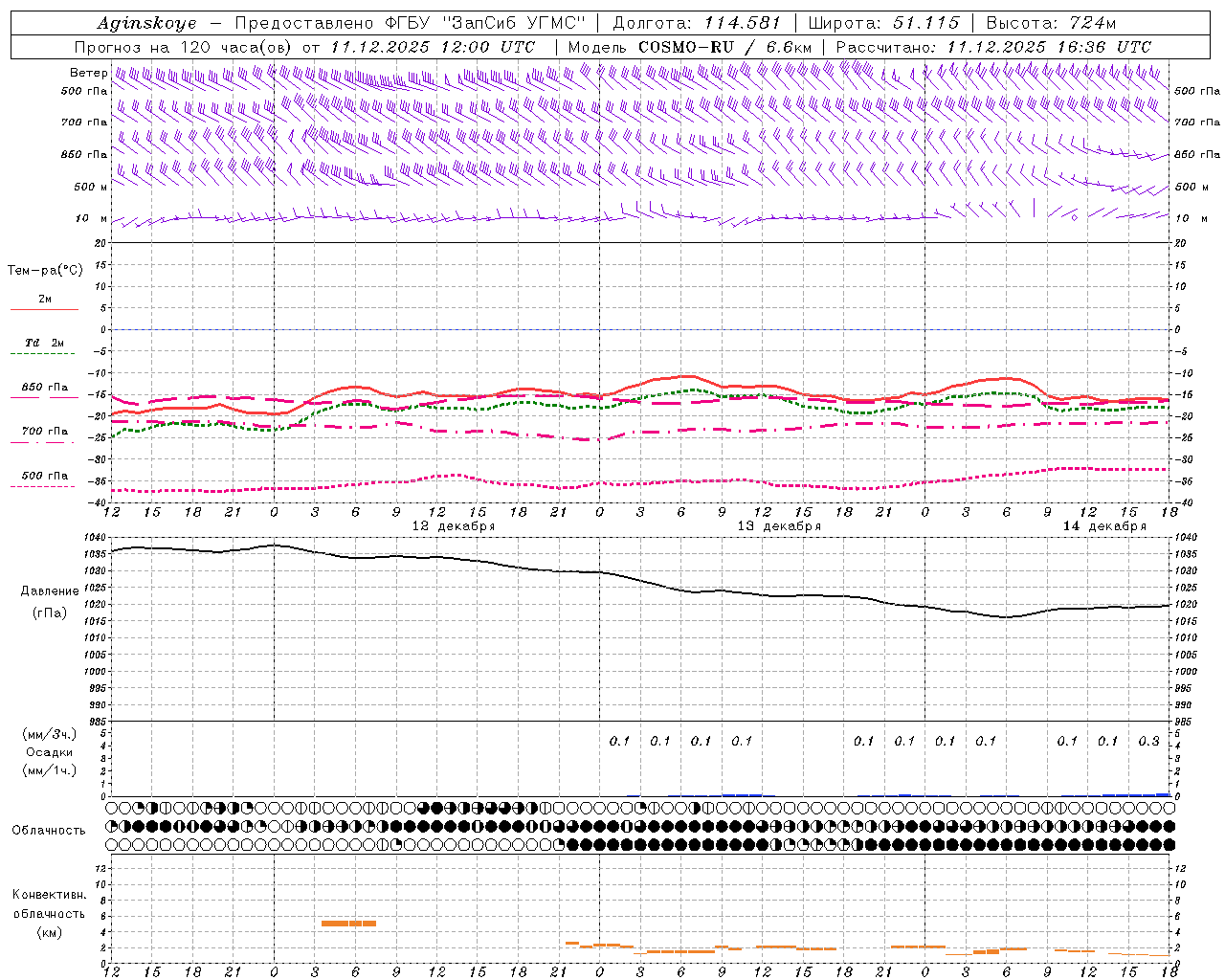Screen dimensions: 1225x980
Task: Click the "Ветер" wind panel label
Action: [88, 73]
